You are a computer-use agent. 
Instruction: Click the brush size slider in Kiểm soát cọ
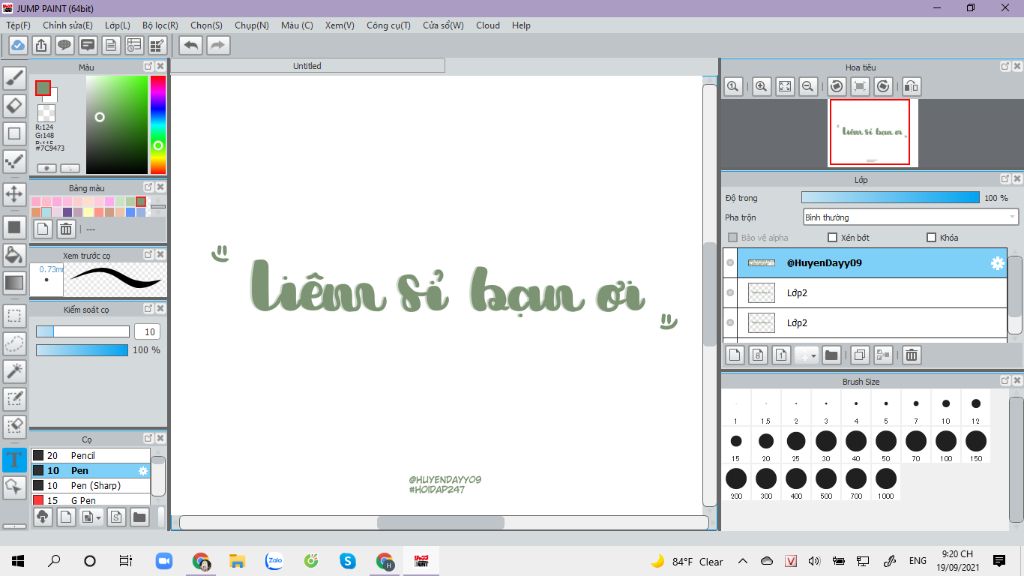click(83, 332)
